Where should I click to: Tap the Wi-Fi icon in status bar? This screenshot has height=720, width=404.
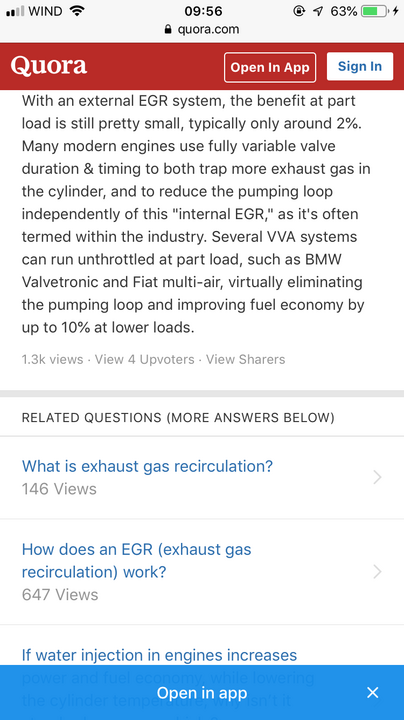77,11
